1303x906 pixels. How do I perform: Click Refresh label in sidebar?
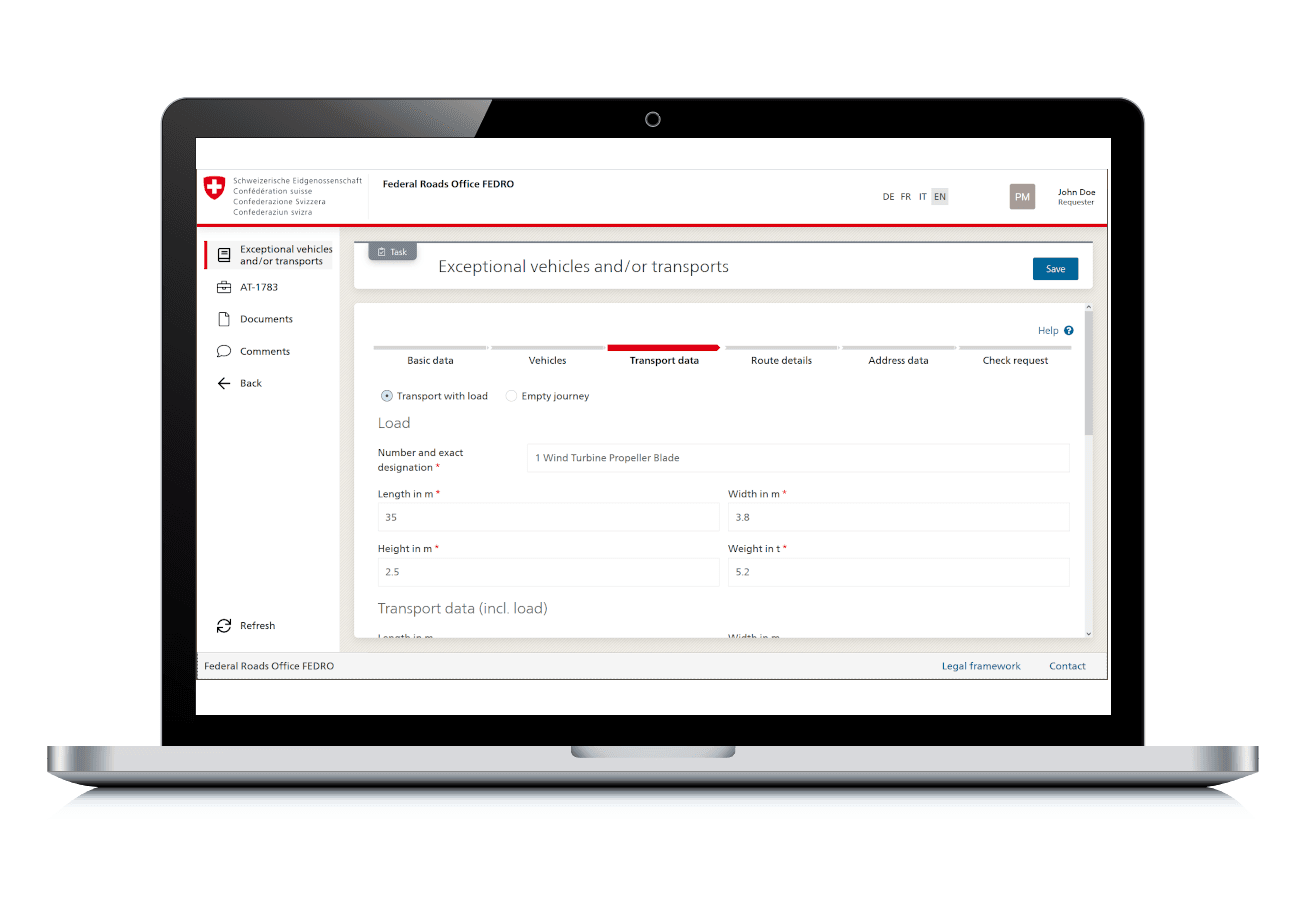tap(257, 625)
